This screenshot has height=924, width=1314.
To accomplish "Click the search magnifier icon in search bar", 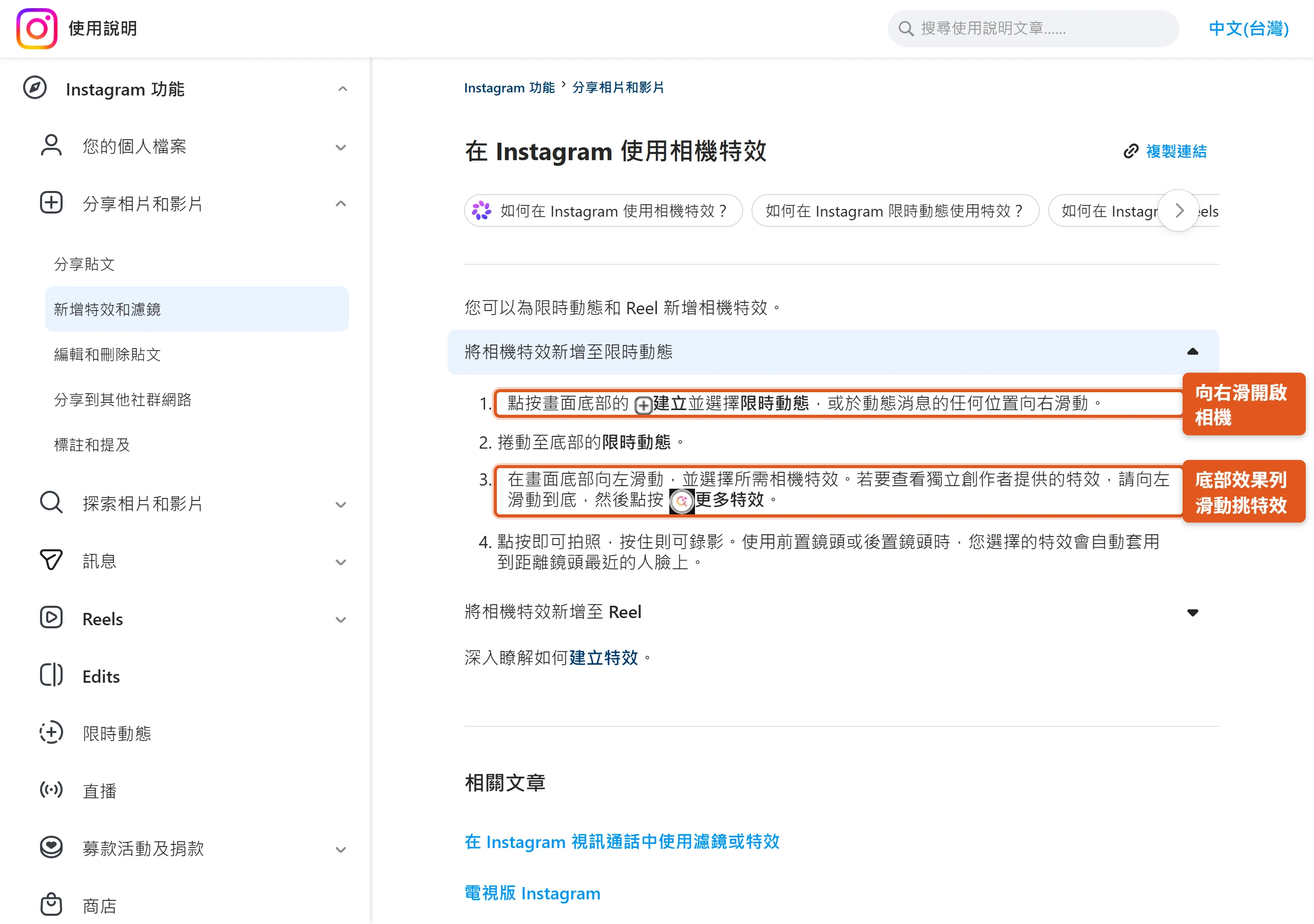I will point(906,29).
